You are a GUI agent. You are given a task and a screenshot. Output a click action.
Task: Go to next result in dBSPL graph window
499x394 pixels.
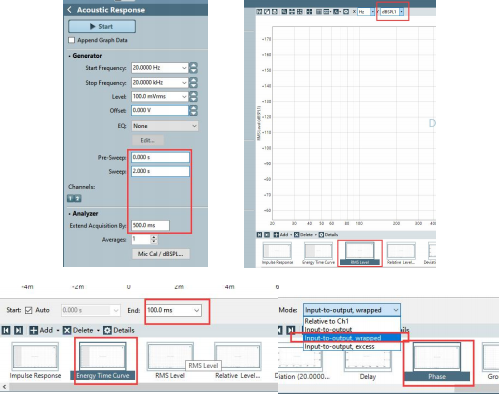[x=267, y=235]
